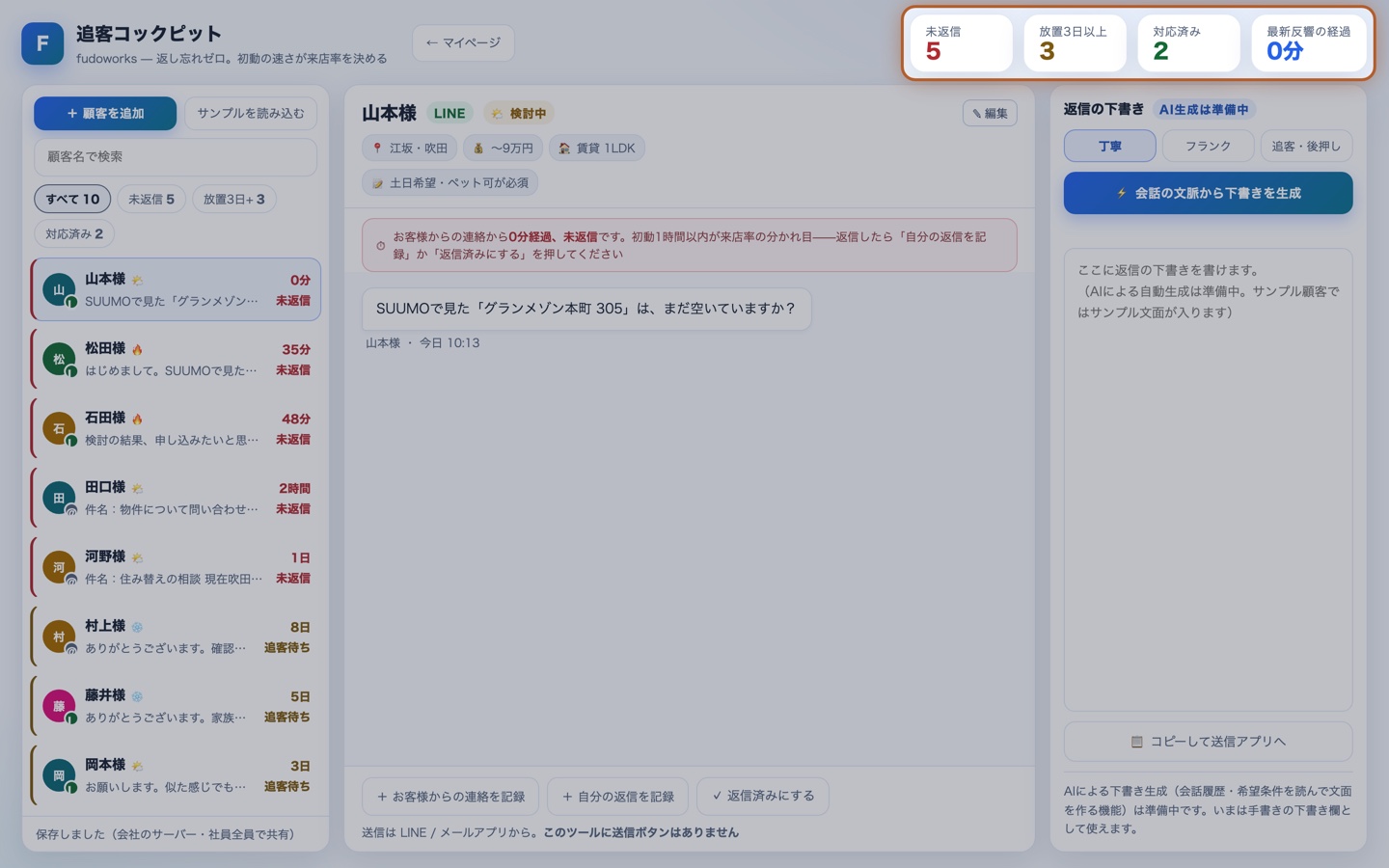The height and width of the screenshot is (868, 1389).
Task: Click the LINE channel badge
Action: pyautogui.click(x=449, y=113)
